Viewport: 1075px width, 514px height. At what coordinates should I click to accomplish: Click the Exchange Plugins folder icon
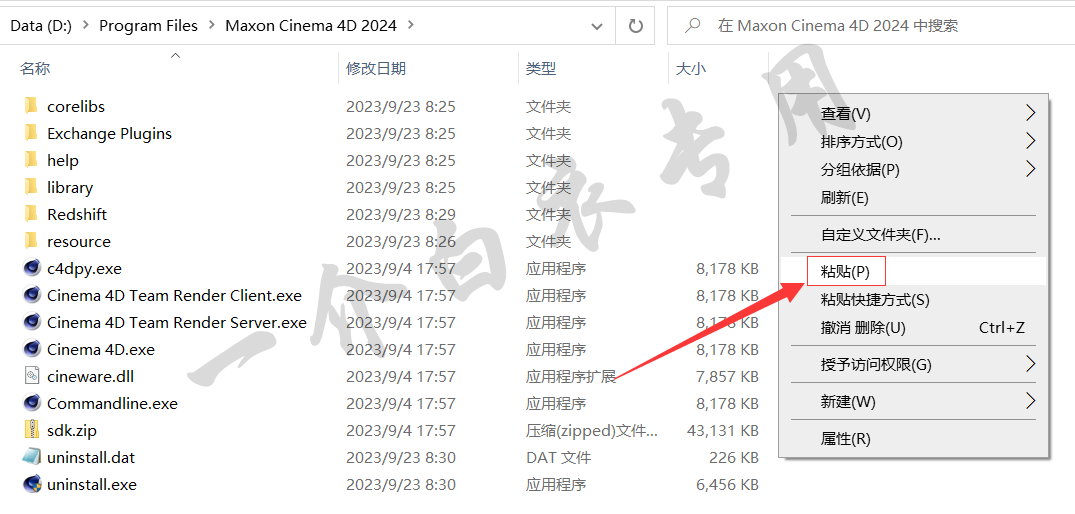pos(31,133)
